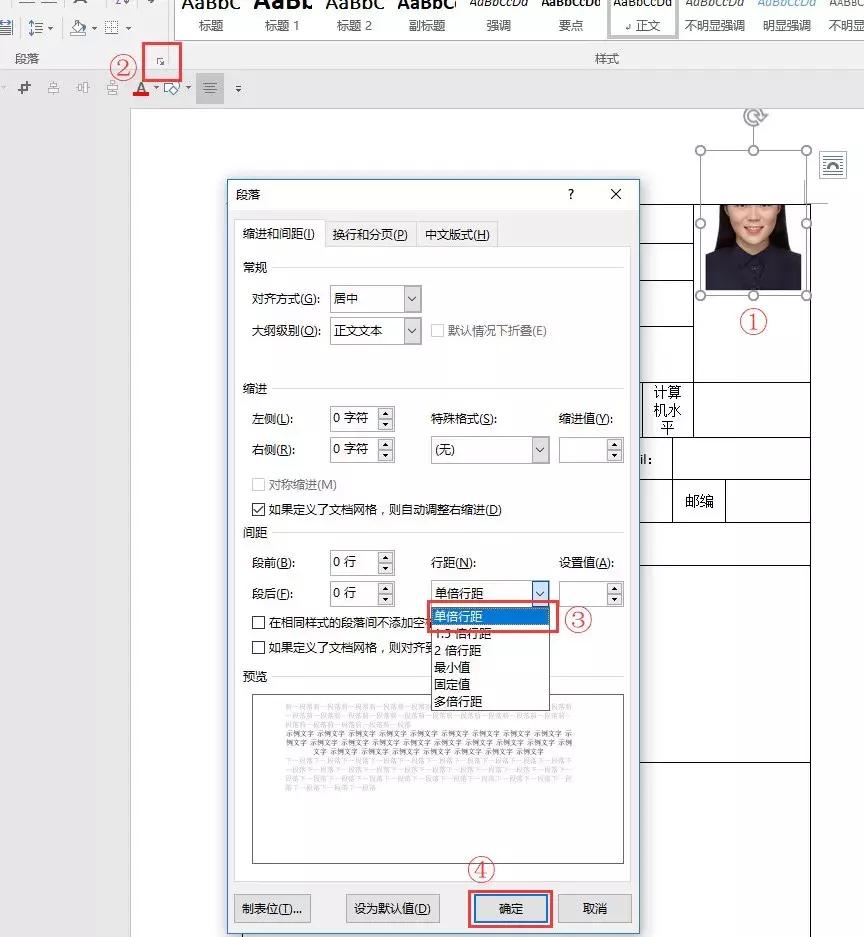Open the line spacing icon in the ribbon
Viewport: 864px width, 937px height.
pos(35,27)
